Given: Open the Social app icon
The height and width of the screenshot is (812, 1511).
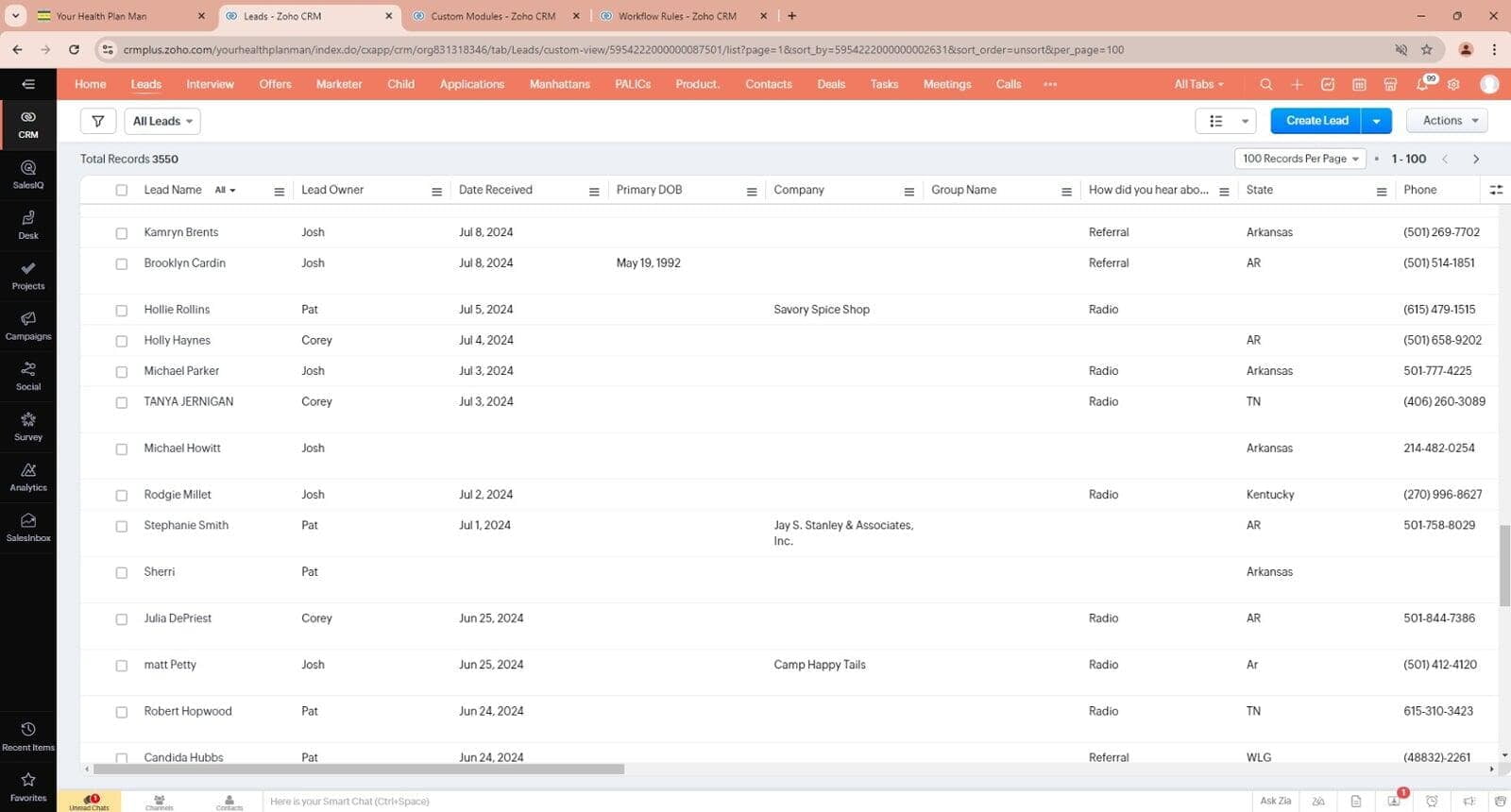Looking at the screenshot, I should click(x=28, y=376).
